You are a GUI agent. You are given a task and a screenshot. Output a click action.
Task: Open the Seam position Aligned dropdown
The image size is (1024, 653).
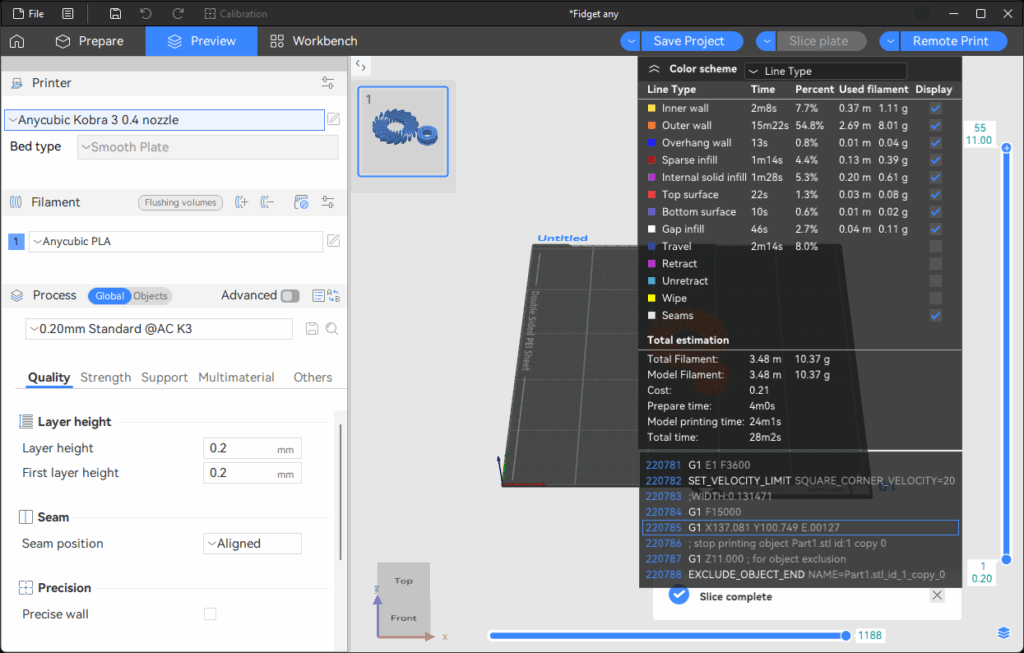(252, 544)
